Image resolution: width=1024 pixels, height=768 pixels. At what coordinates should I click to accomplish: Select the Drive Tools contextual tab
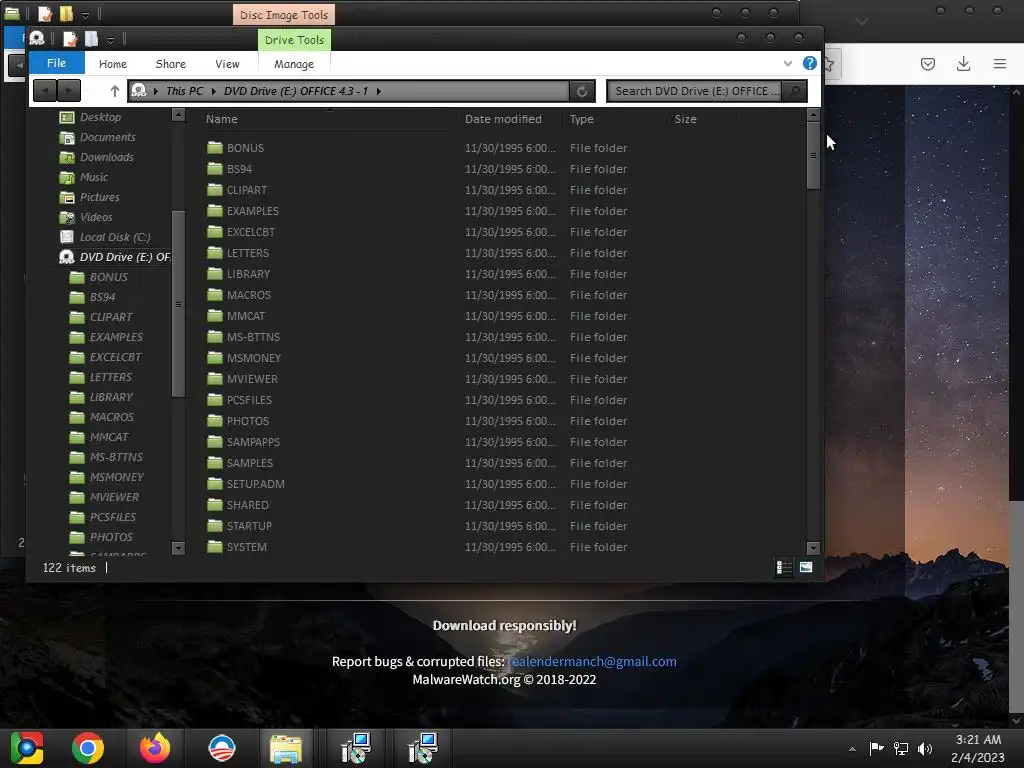[x=295, y=40]
